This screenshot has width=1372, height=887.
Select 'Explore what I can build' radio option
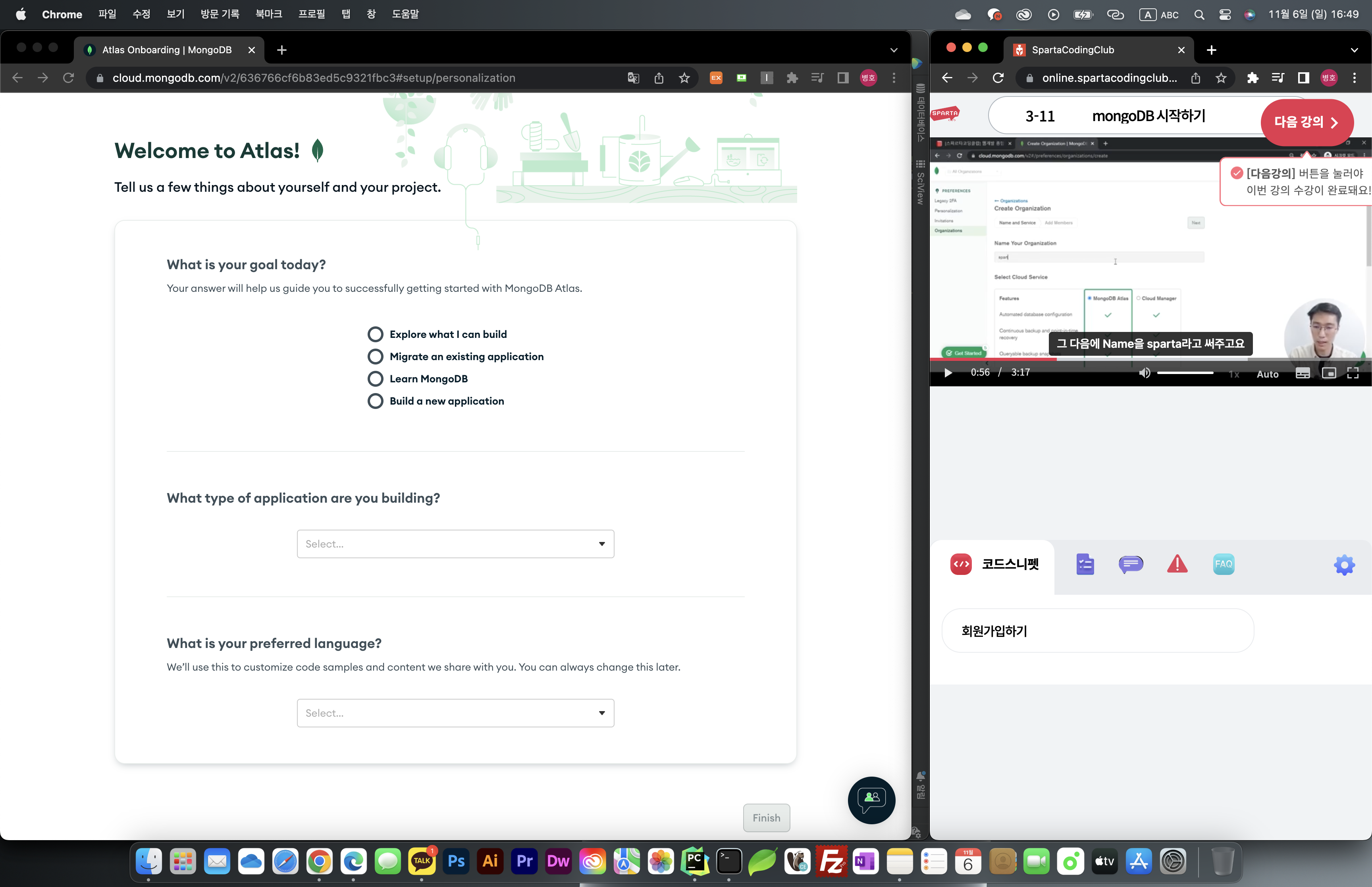[376, 334]
